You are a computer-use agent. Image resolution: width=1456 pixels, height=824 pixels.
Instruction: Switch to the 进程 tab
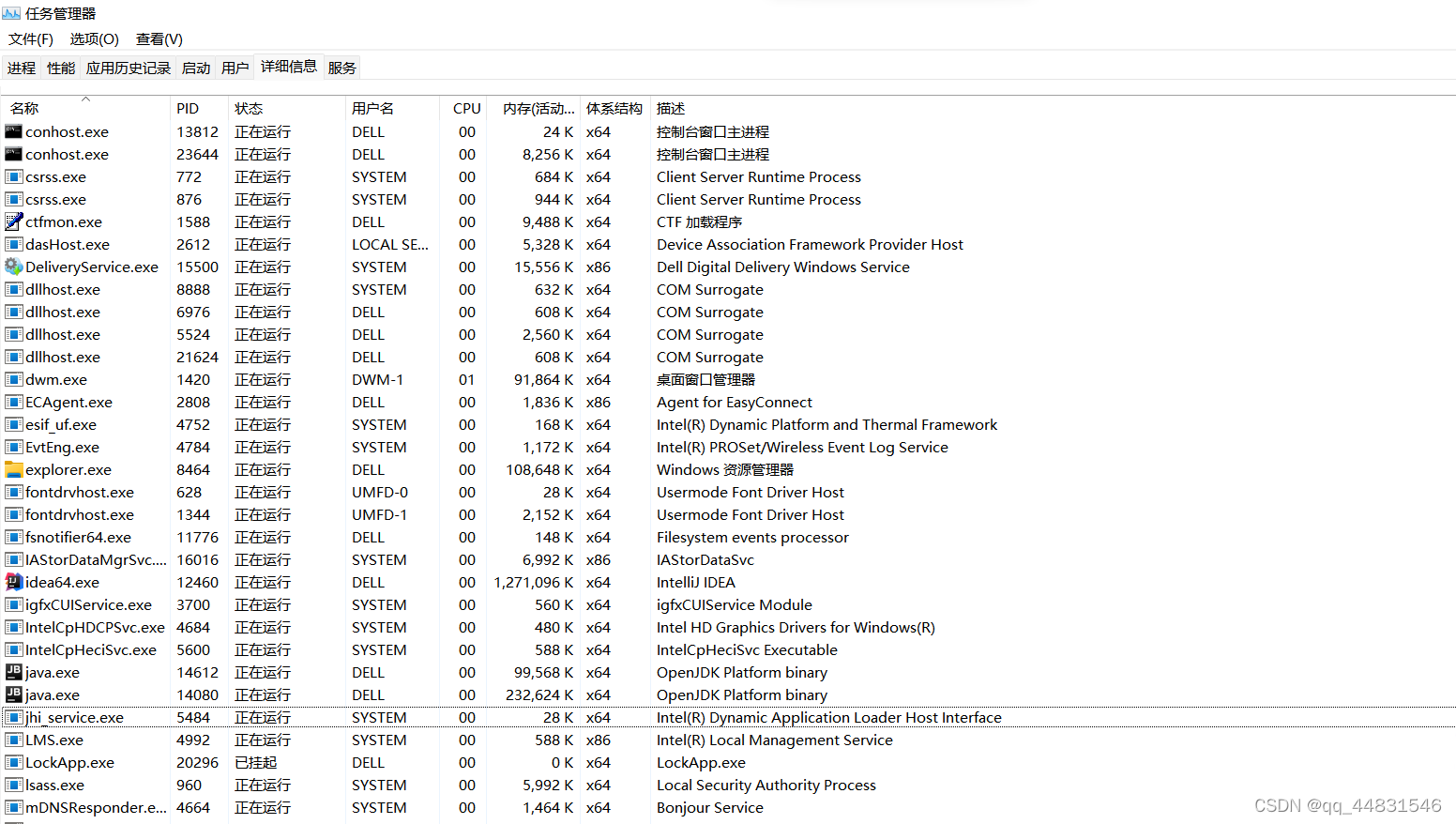coord(22,68)
